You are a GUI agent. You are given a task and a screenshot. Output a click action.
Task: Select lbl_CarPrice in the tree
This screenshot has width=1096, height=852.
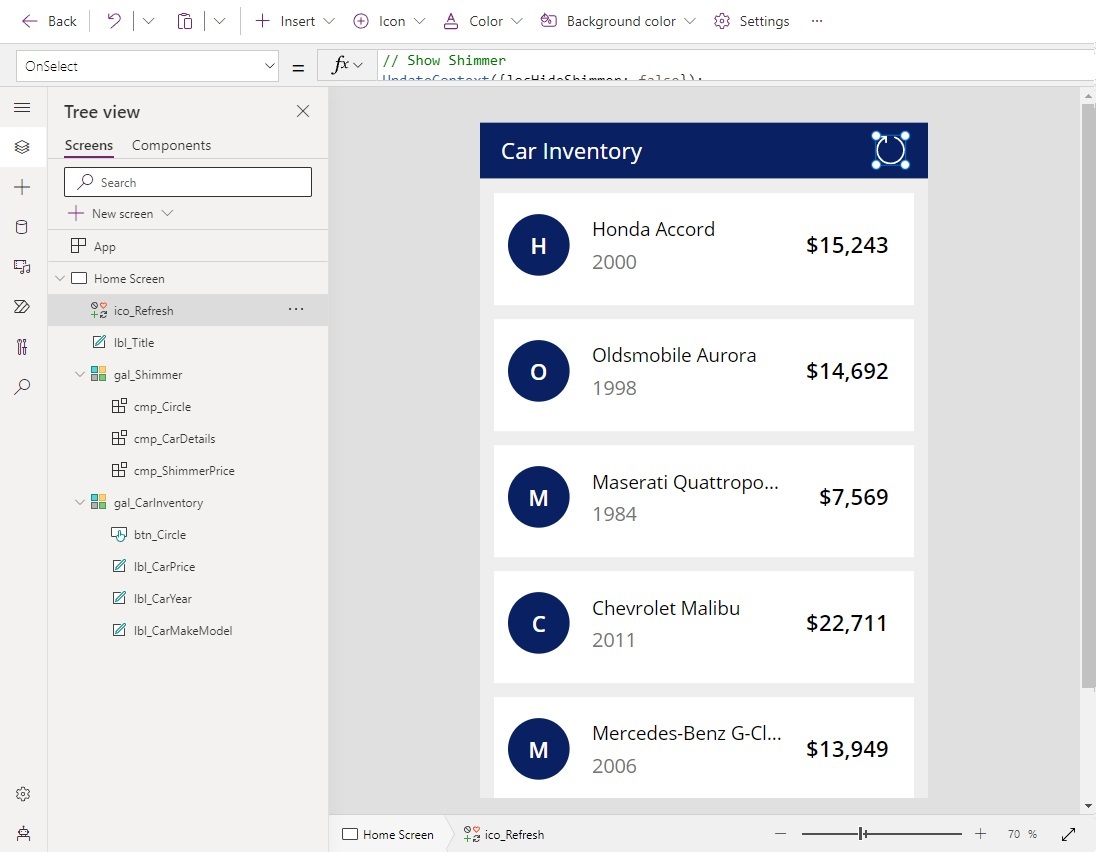[x=164, y=567]
